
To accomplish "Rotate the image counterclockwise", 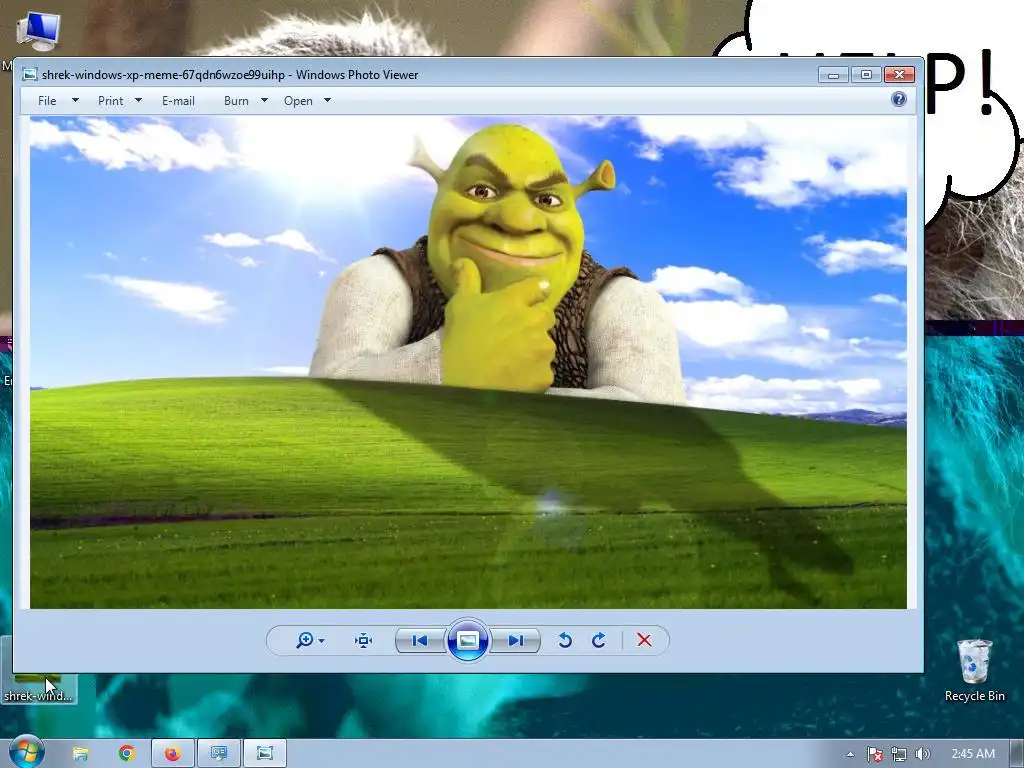I will coord(566,641).
